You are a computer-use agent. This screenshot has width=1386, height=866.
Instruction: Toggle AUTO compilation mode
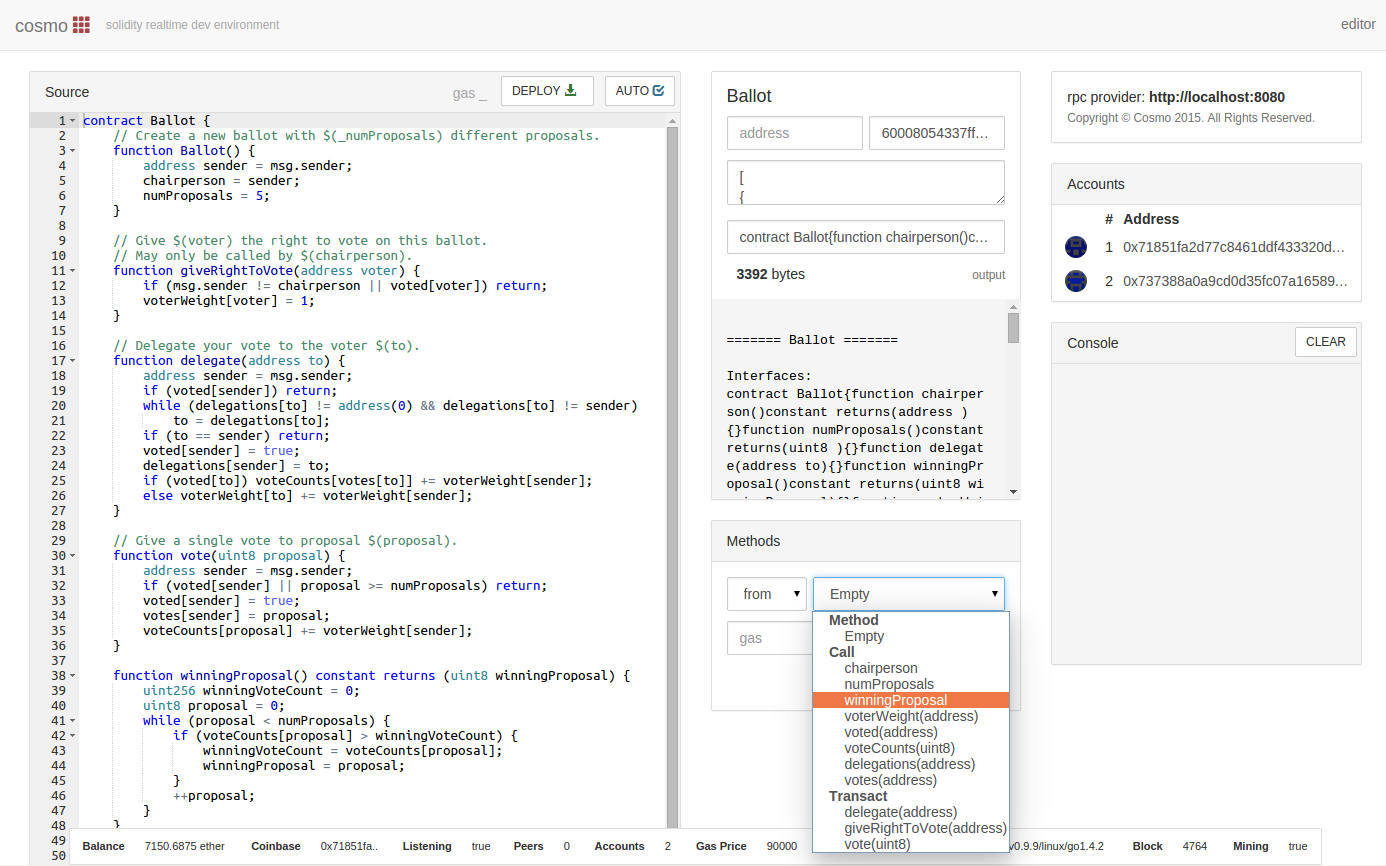click(x=639, y=89)
